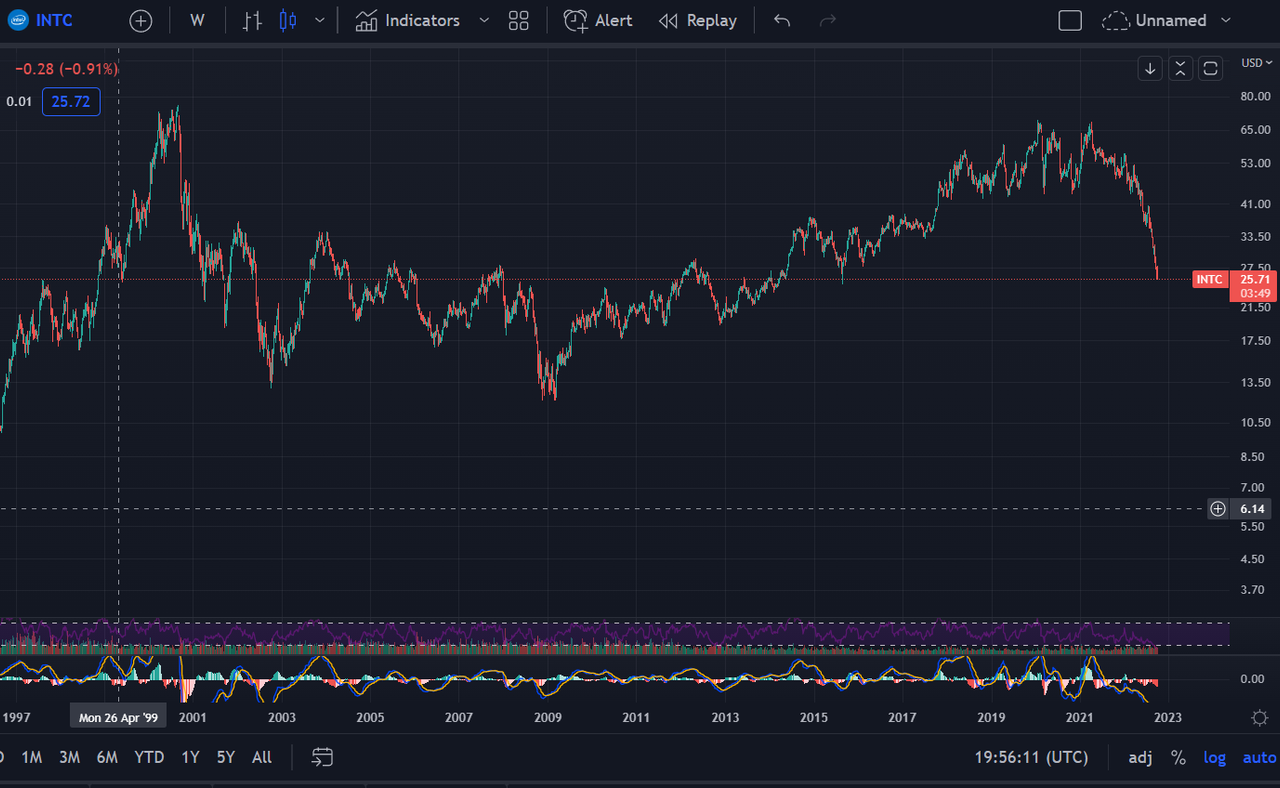This screenshot has height=788, width=1280.
Task: Click the cloud save icon beside Unnamed
Action: (1115, 20)
